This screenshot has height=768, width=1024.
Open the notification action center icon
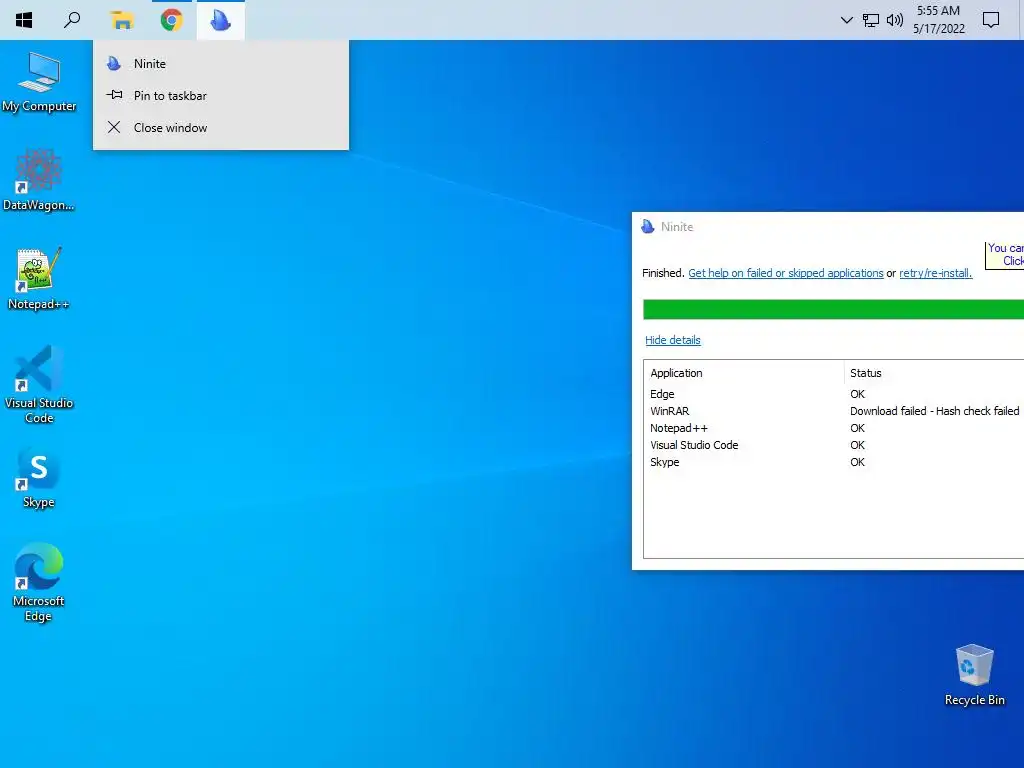pyautogui.click(x=991, y=20)
